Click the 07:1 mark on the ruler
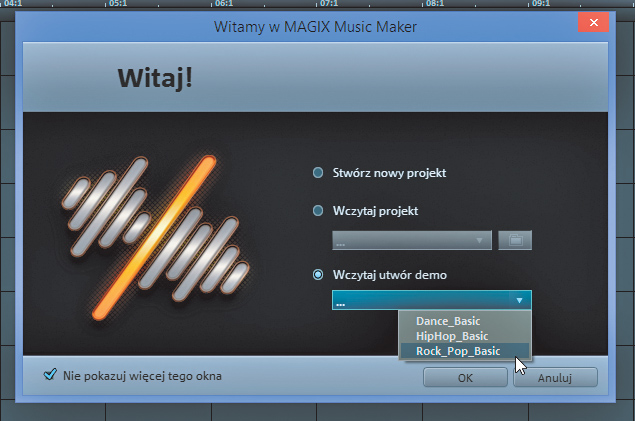The image size is (635, 421). (x=329, y=4)
